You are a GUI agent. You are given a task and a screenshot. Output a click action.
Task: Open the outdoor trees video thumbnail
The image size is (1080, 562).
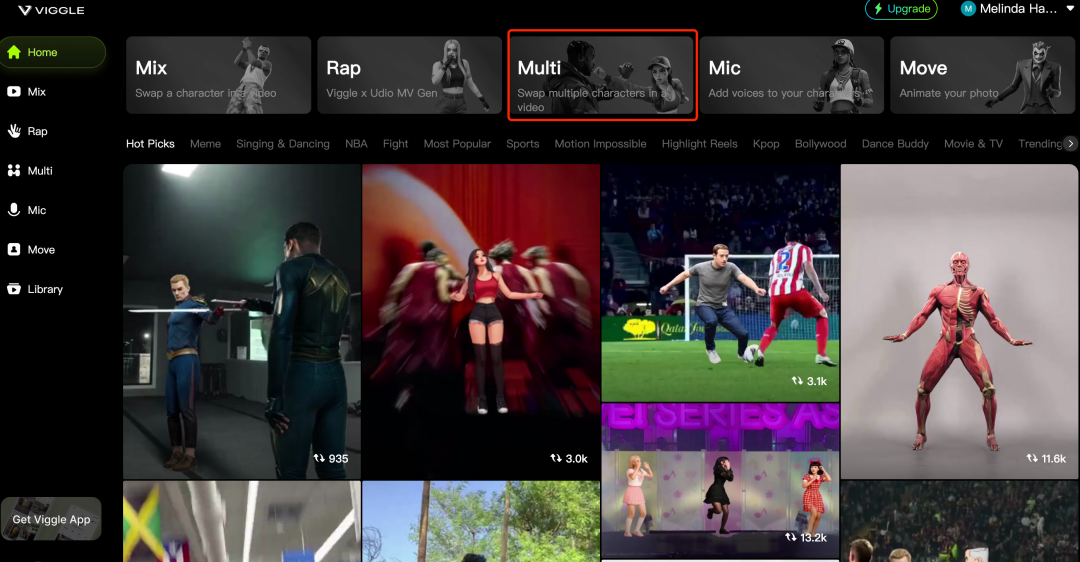[x=481, y=521]
